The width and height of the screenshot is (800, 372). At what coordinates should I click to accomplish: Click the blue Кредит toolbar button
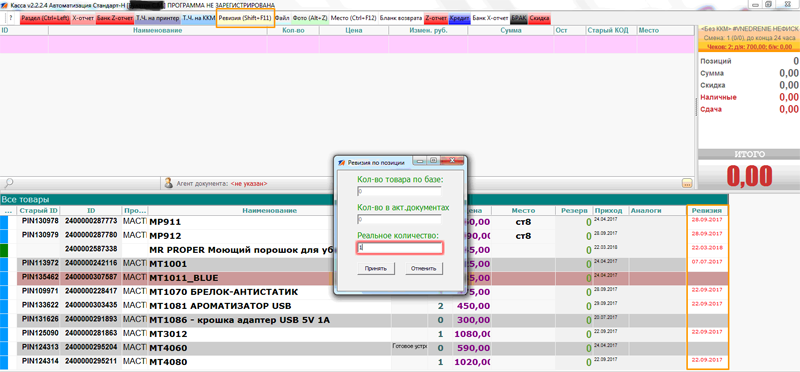459,18
